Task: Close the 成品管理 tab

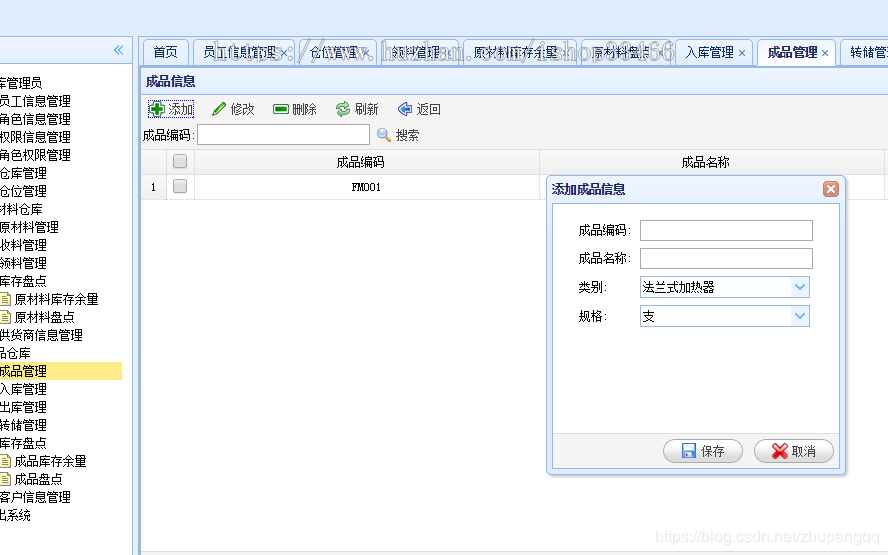Action: click(x=825, y=53)
